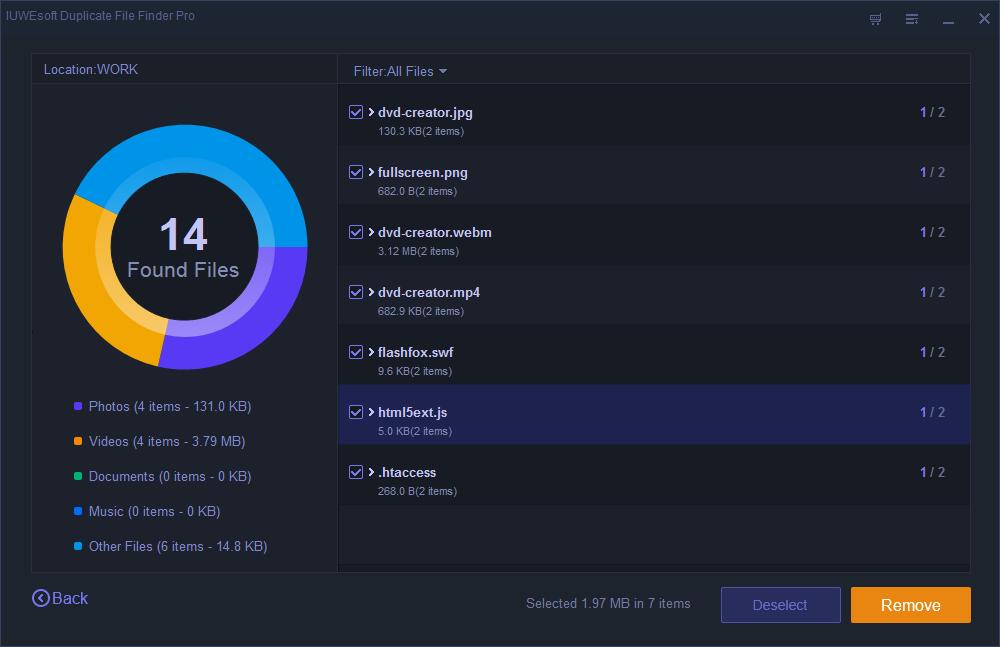Open the Filter: All Files dropdown
Viewport: 1000px width, 647px height.
point(400,71)
